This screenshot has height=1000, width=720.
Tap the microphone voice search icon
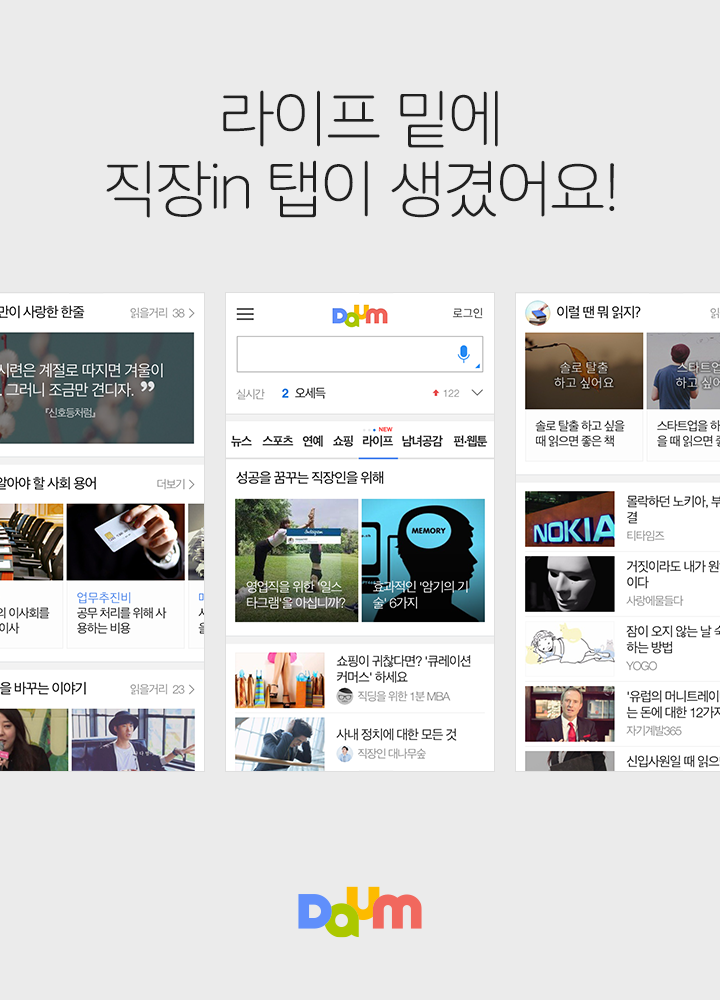coord(464,353)
